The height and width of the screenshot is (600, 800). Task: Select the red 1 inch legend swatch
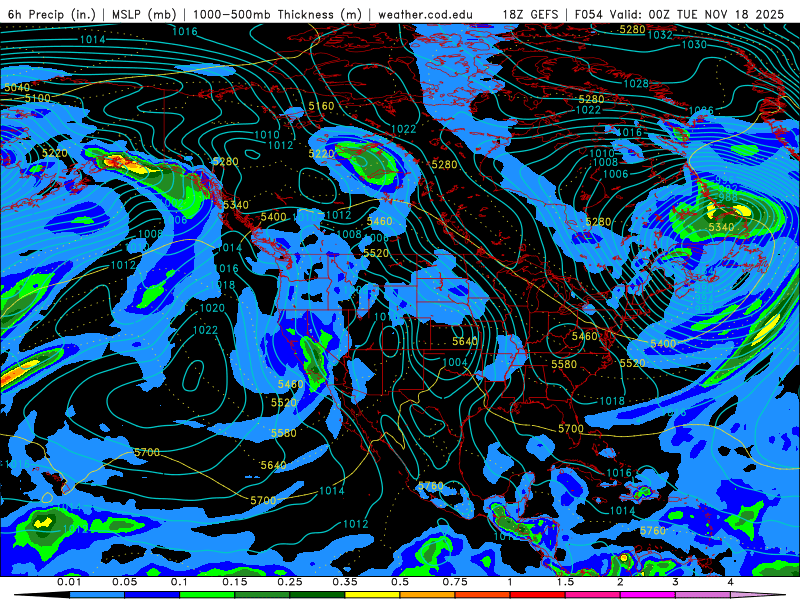pyautogui.click(x=538, y=595)
